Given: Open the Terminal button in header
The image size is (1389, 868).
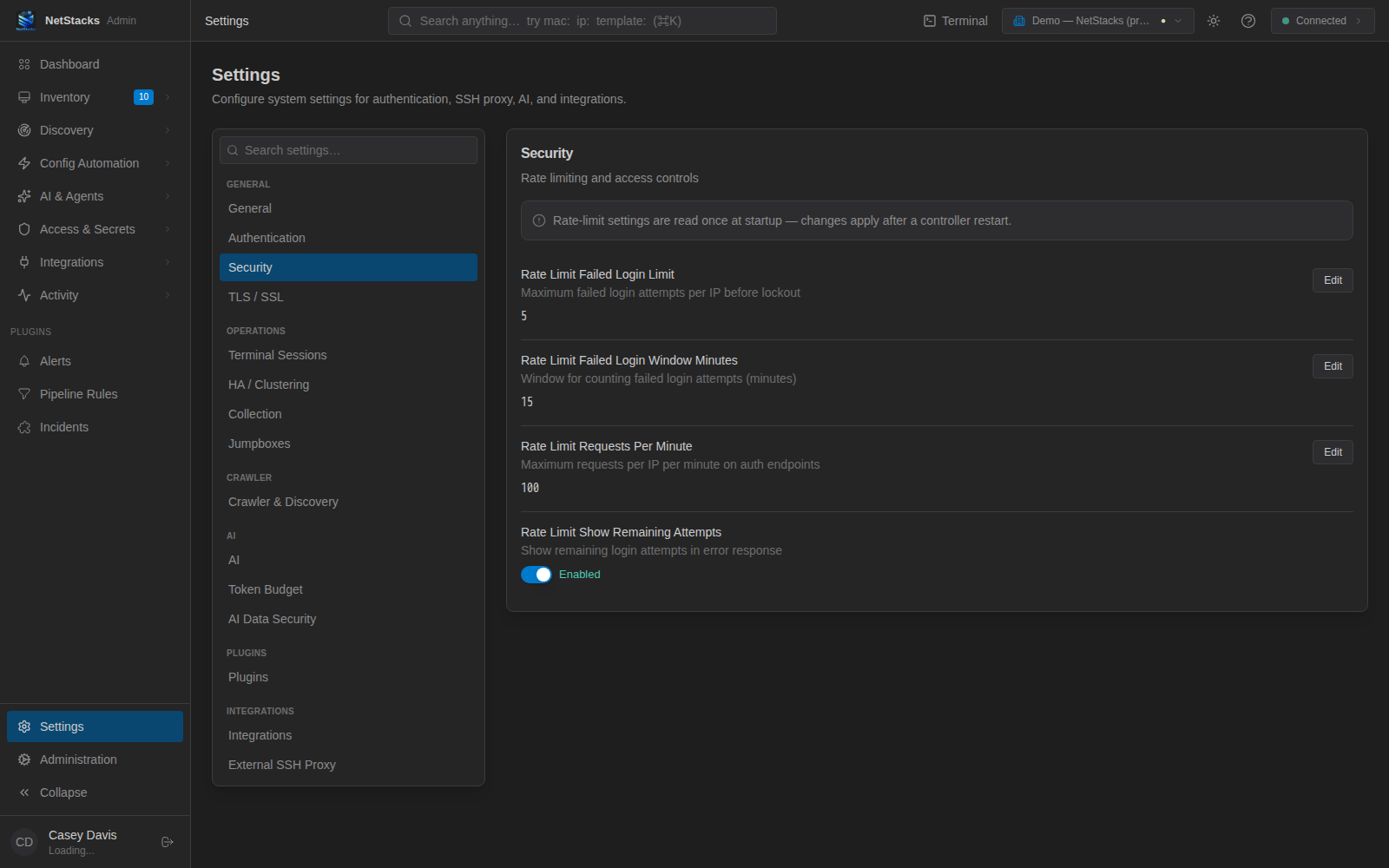Looking at the screenshot, I should click(955, 21).
